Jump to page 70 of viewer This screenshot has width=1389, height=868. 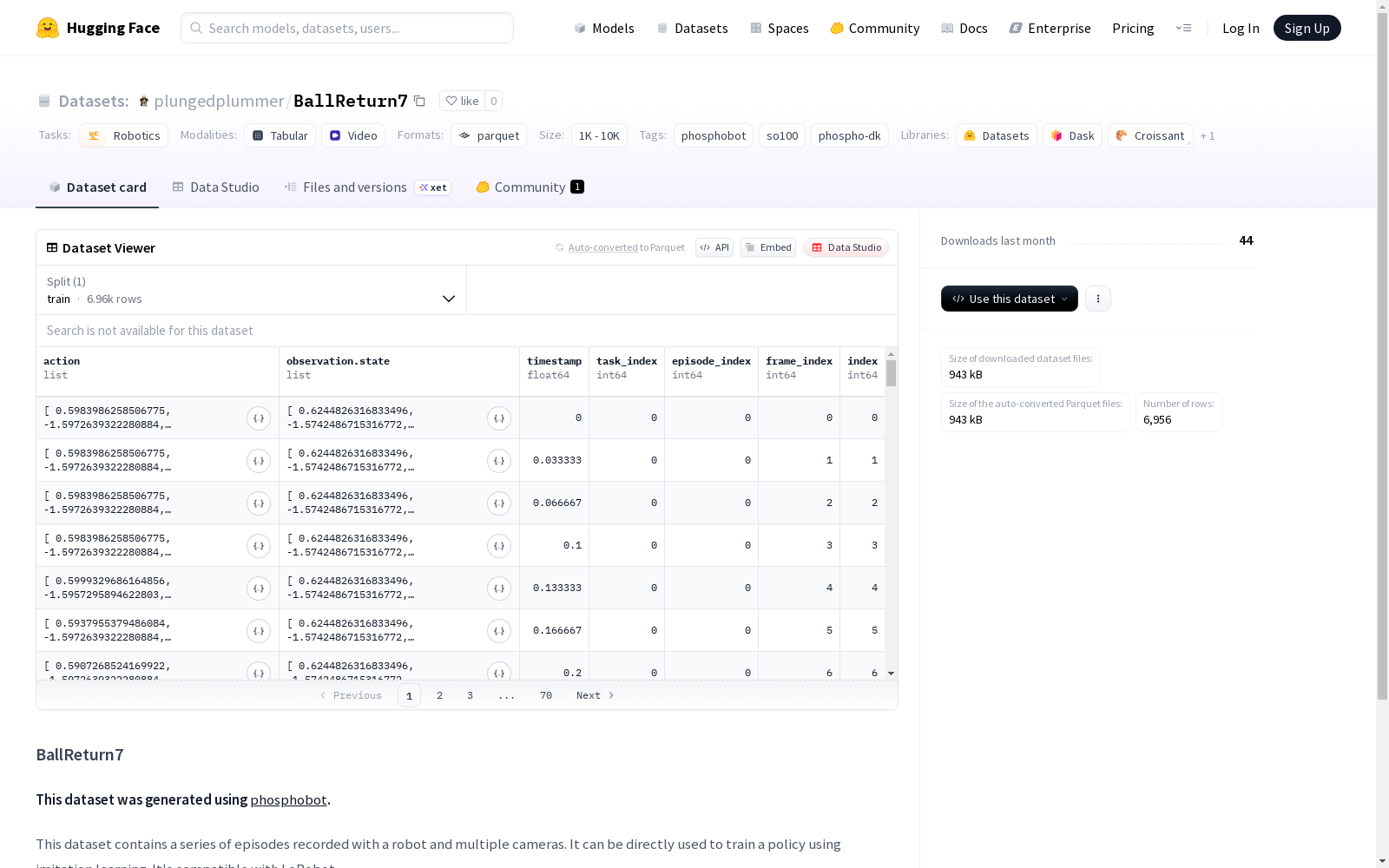tap(546, 695)
